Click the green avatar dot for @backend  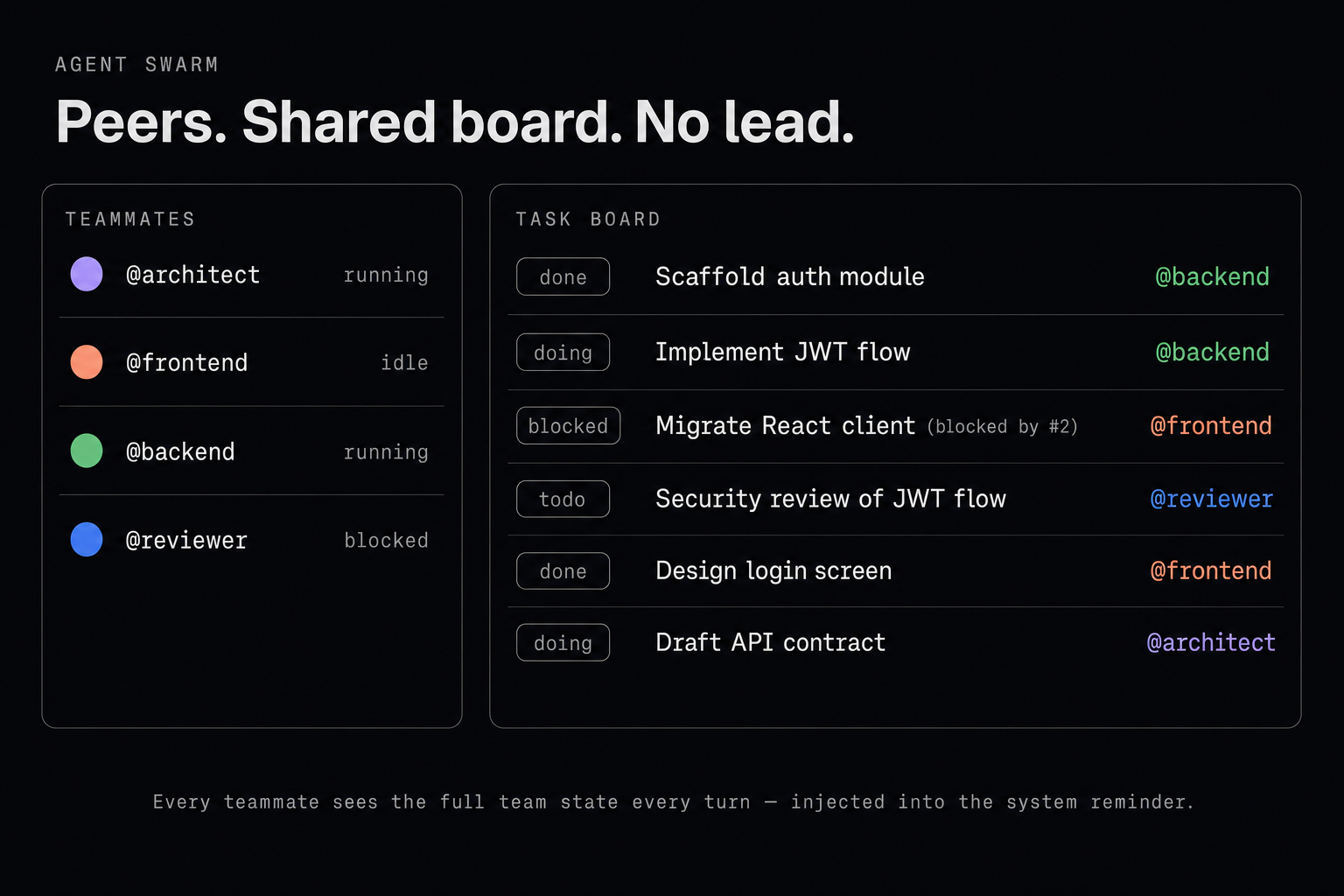(x=87, y=451)
